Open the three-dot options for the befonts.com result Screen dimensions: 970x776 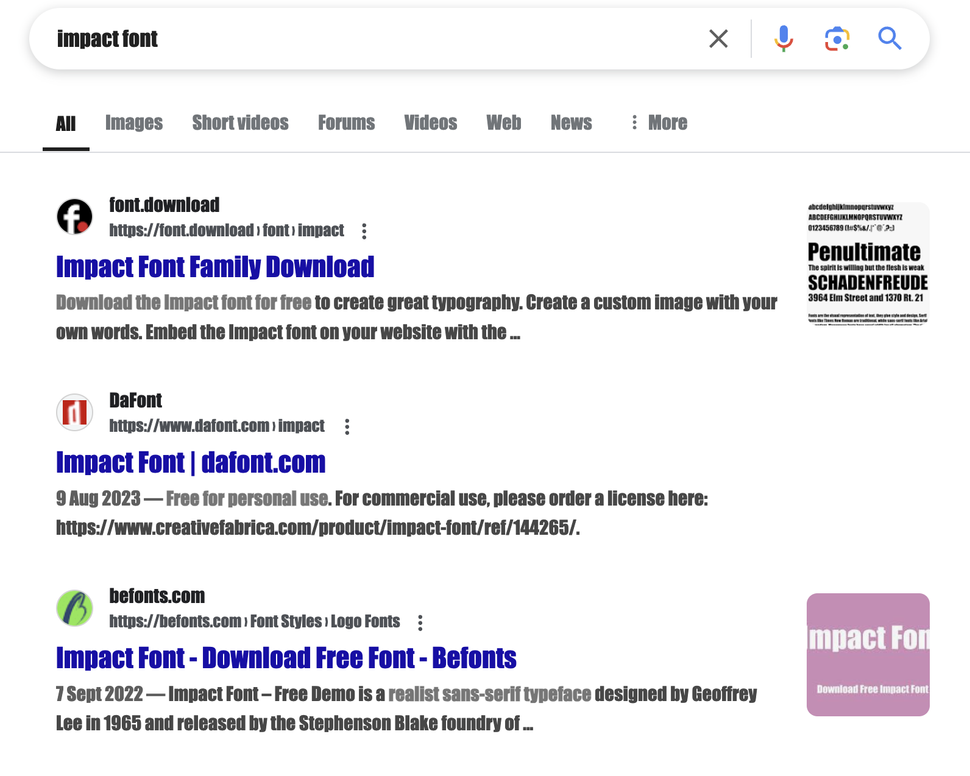click(420, 623)
